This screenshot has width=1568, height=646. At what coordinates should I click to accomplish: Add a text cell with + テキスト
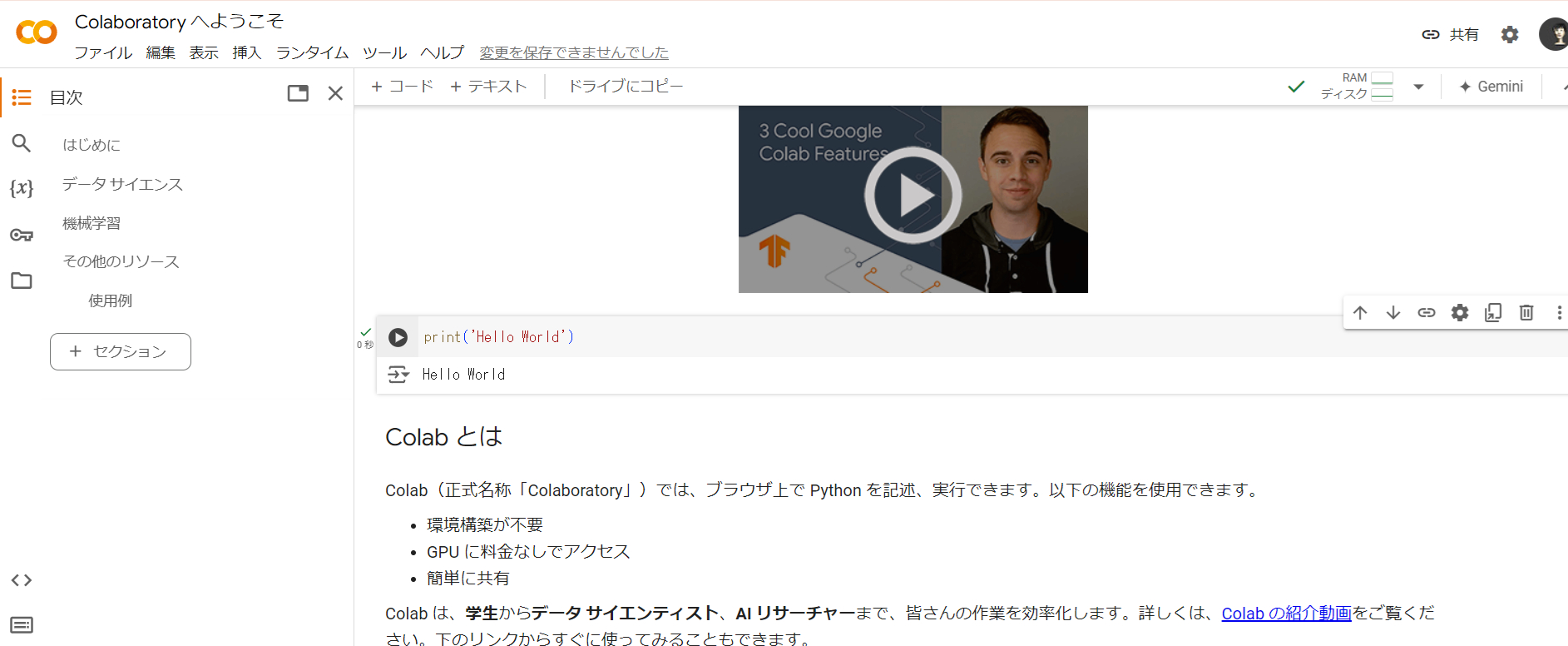488,87
